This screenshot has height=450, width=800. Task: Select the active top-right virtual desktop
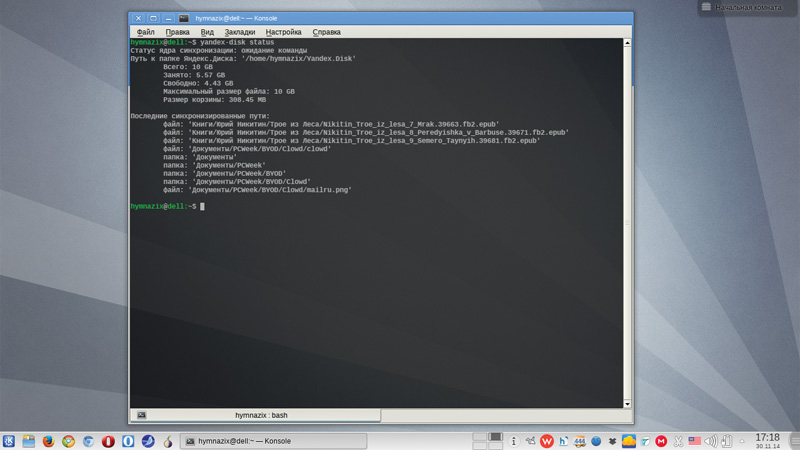495,437
